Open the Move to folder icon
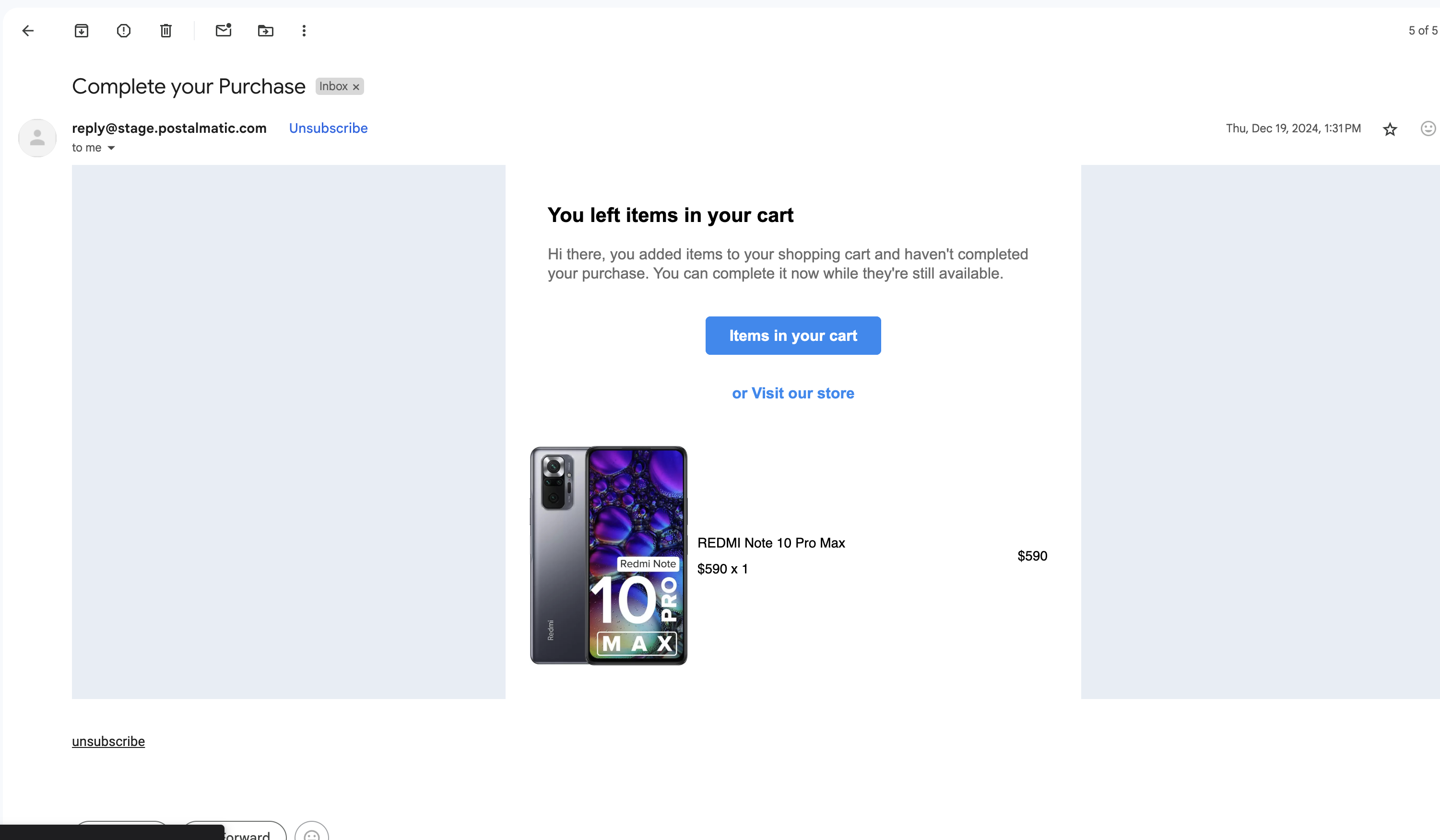 point(266,31)
